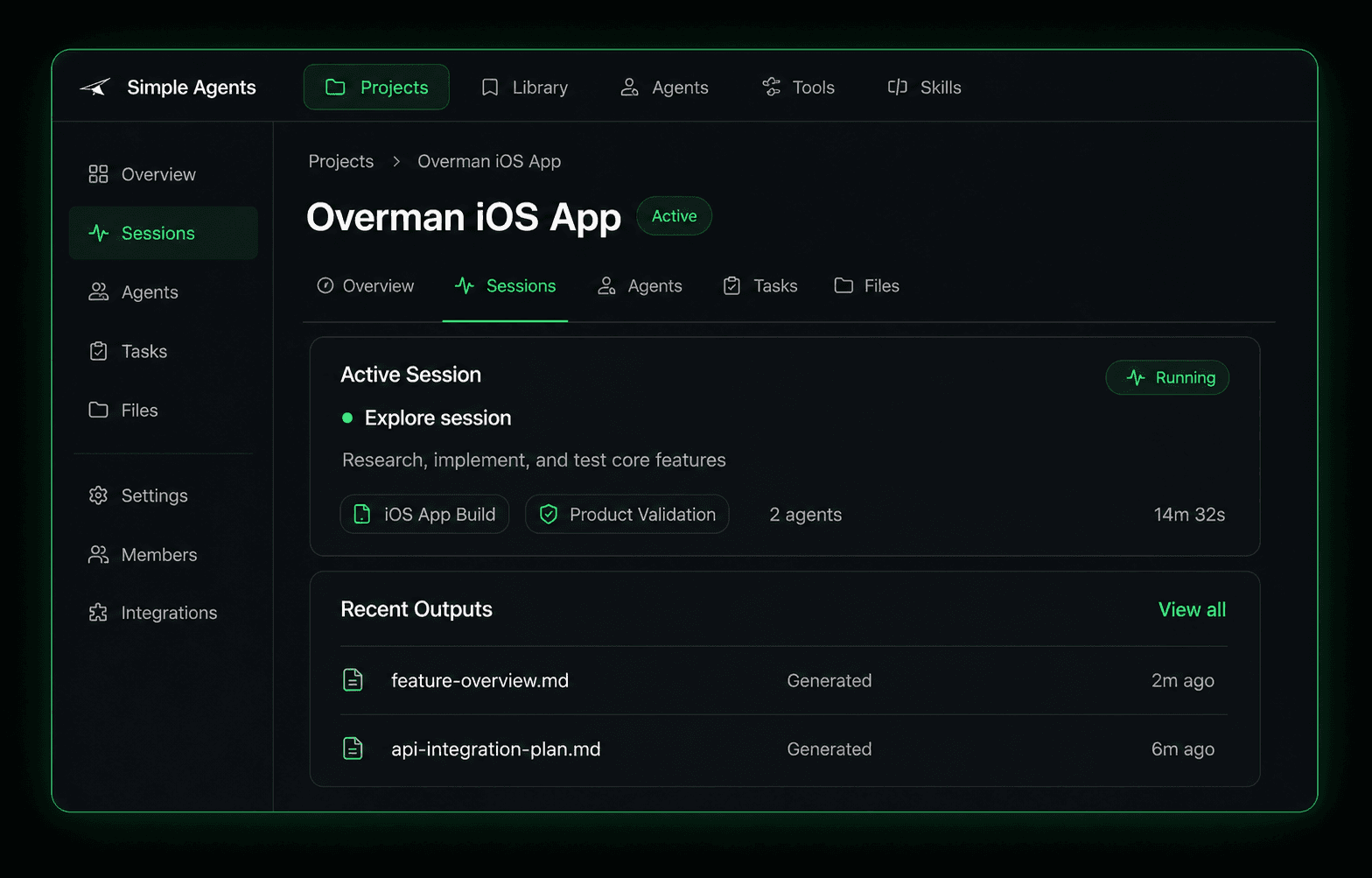1372x878 pixels.
Task: Click the View all link
Action: [x=1192, y=609]
